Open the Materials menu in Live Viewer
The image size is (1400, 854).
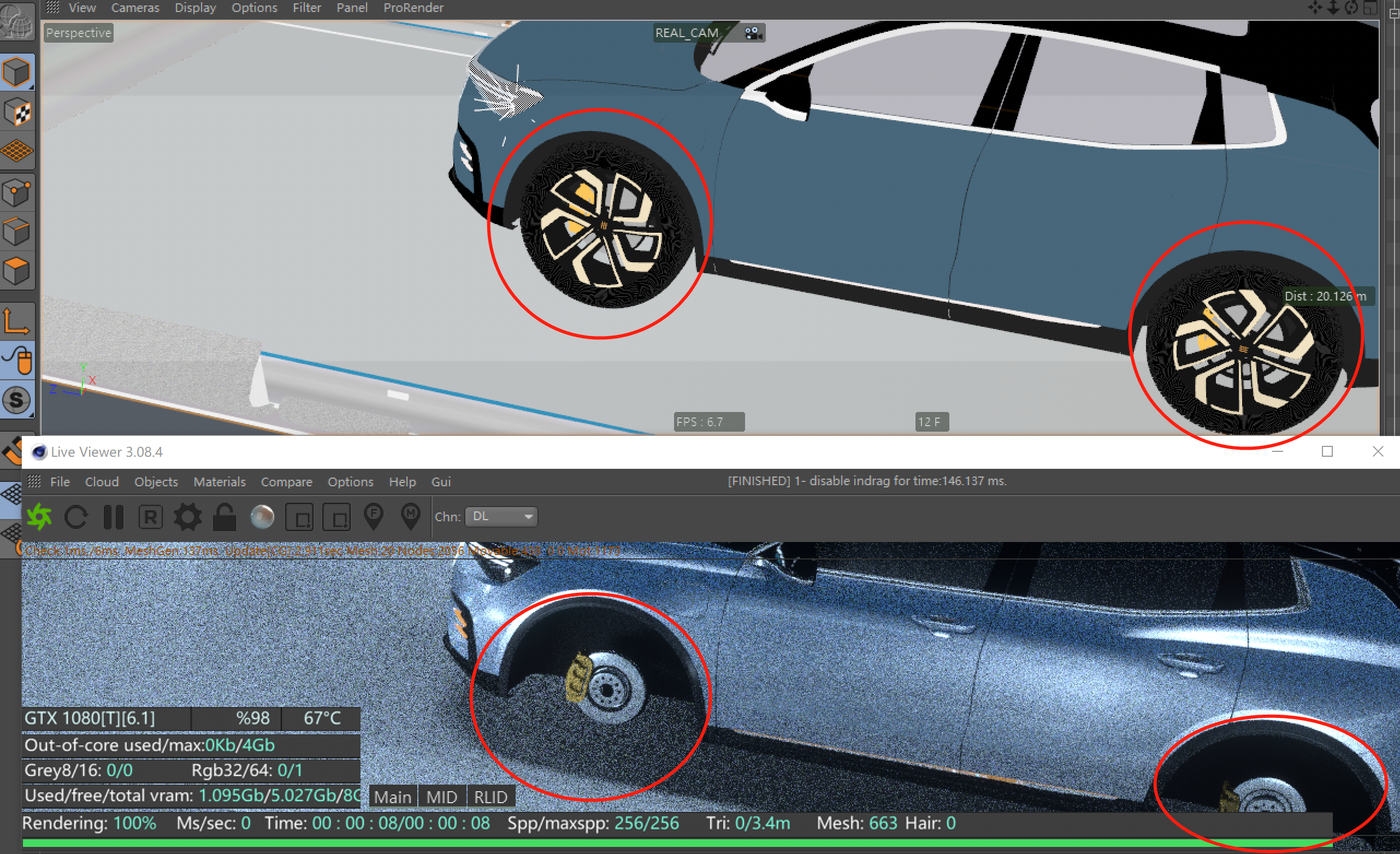coord(220,482)
